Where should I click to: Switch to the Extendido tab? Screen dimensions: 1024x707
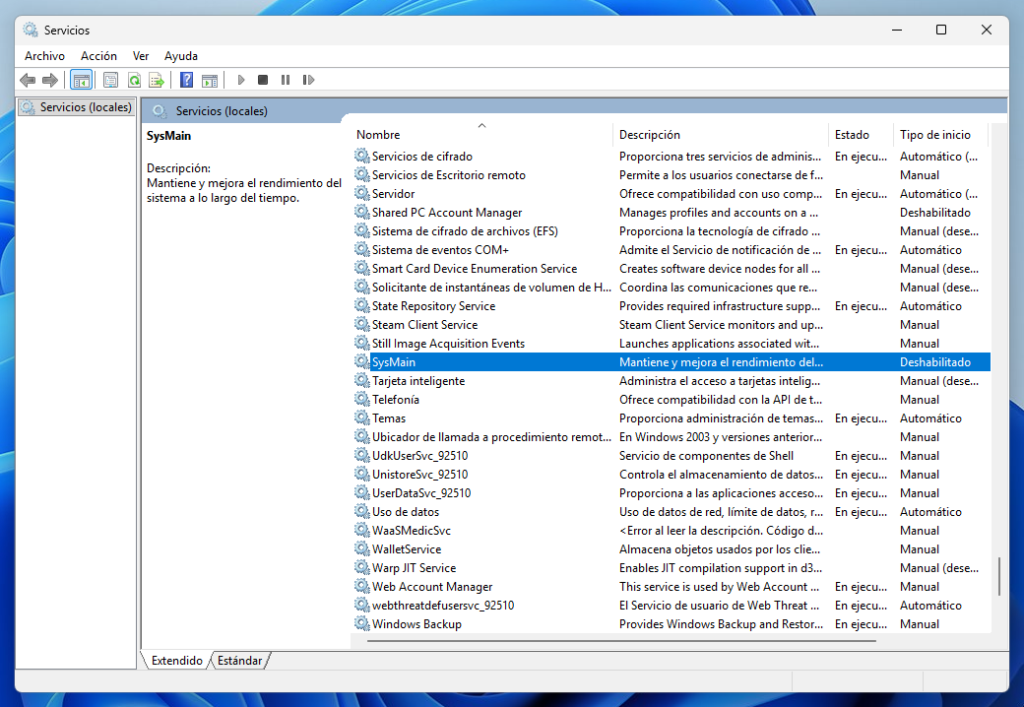pos(177,661)
